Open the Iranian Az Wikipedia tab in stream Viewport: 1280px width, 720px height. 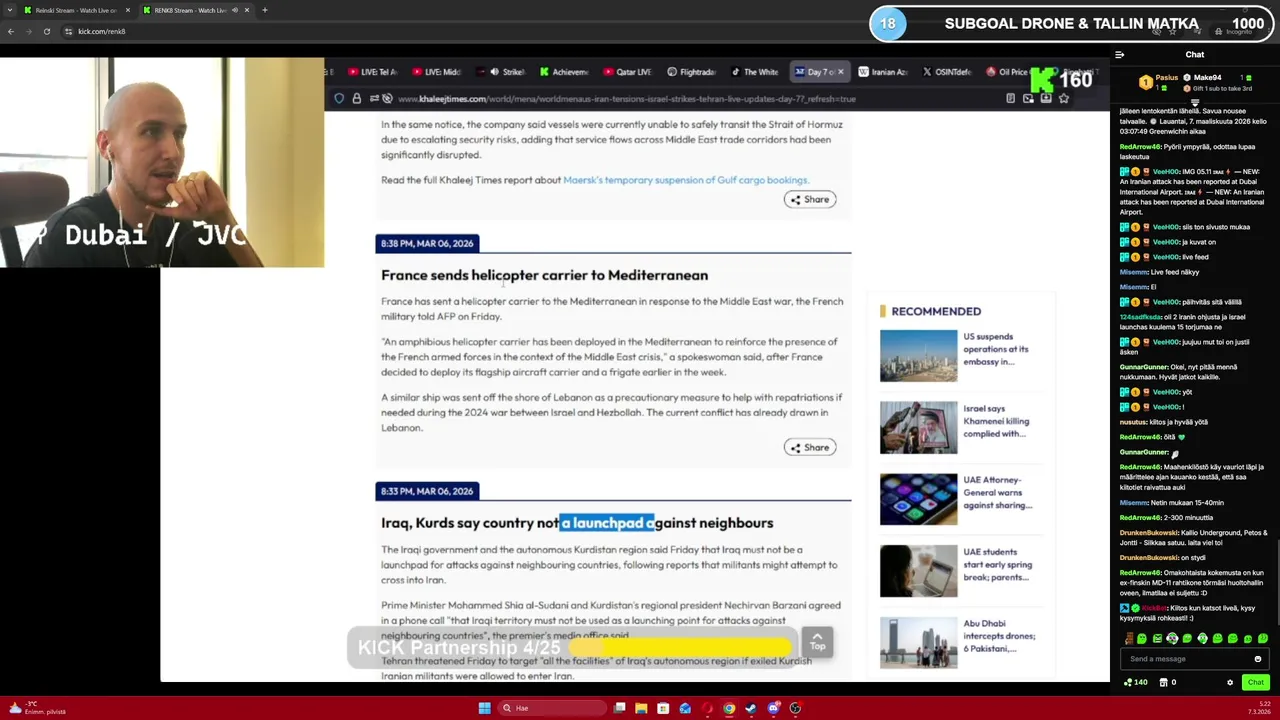pos(881,72)
